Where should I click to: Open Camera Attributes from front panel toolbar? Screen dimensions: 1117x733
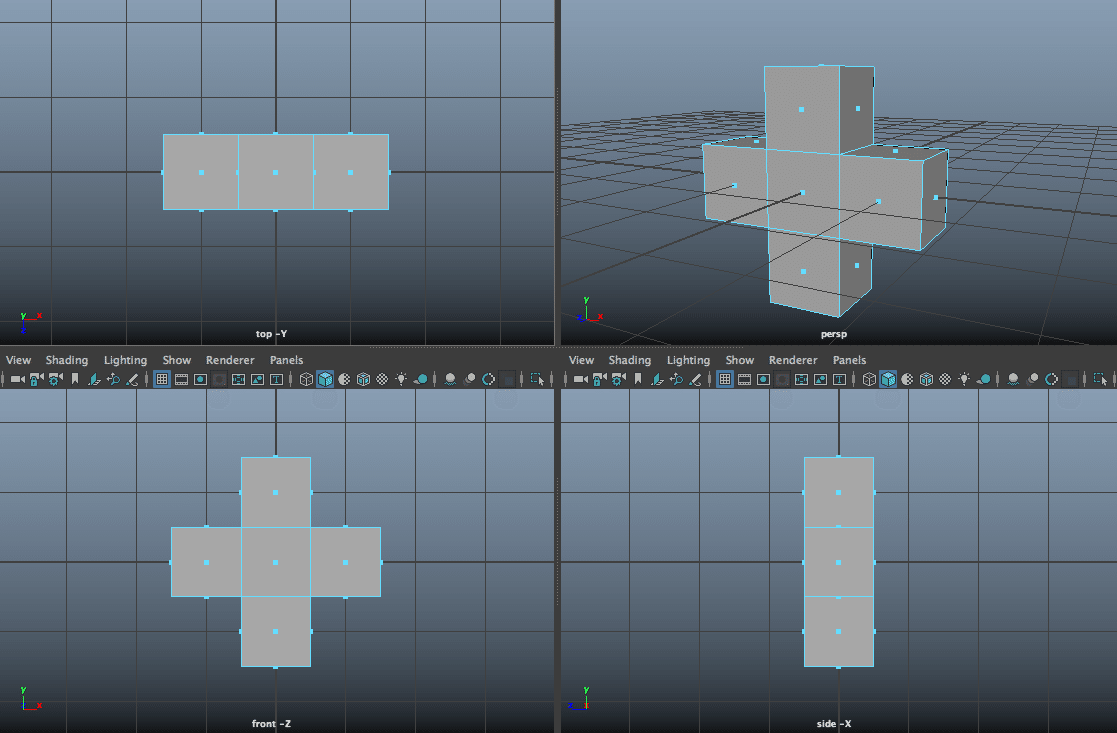coord(56,379)
